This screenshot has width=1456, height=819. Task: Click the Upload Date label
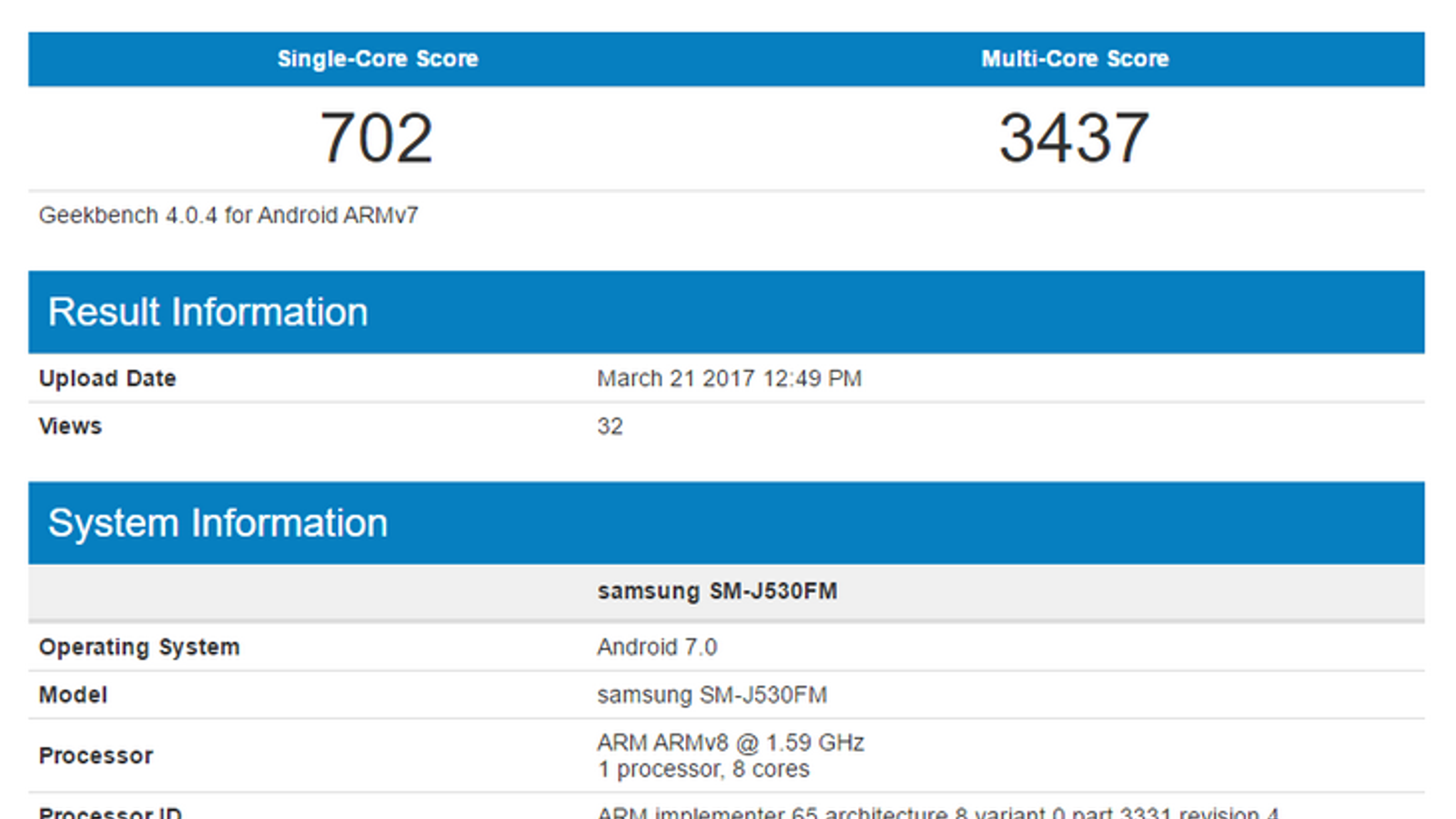(107, 379)
